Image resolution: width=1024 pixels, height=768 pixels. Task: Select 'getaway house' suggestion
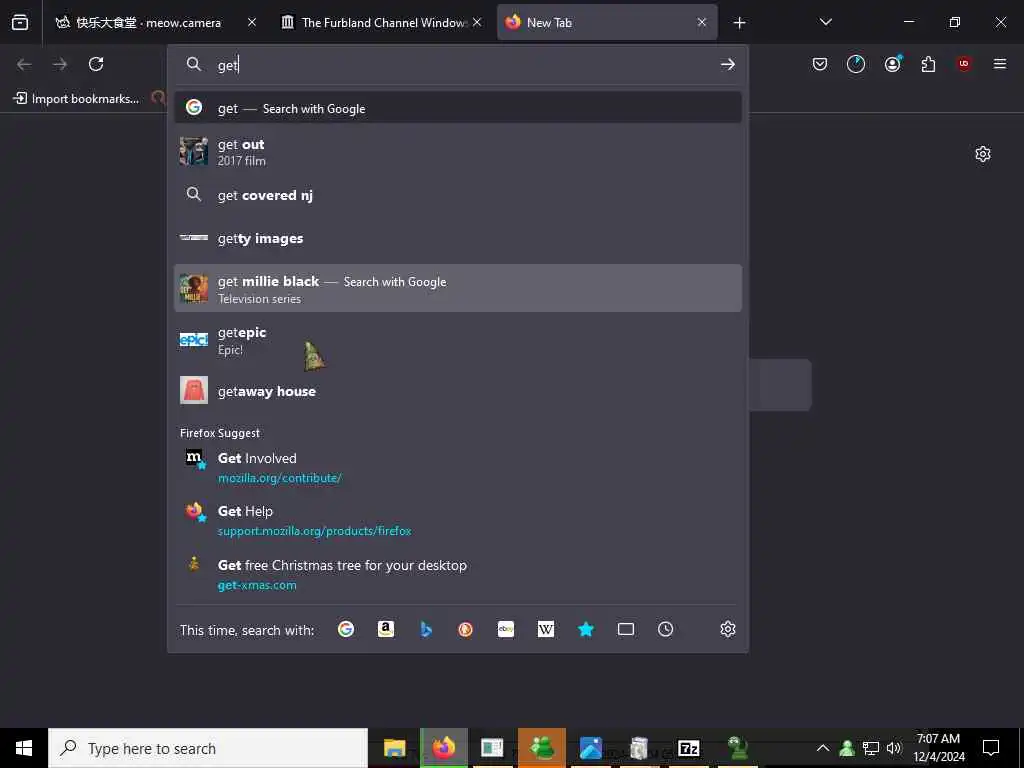458,391
